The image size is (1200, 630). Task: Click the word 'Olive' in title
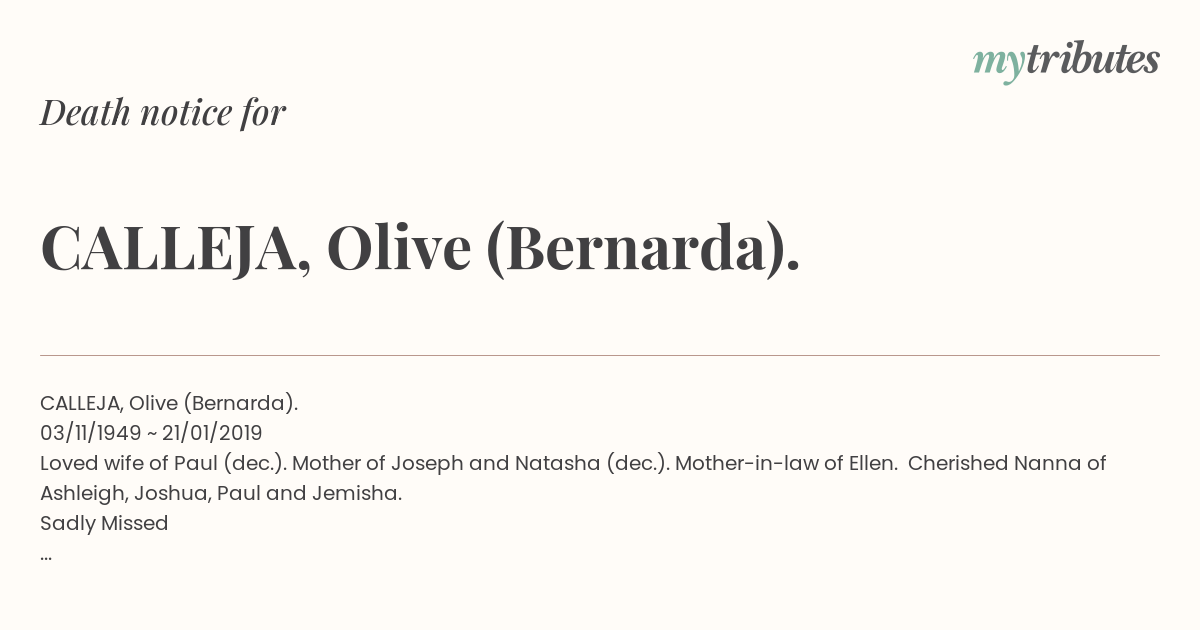399,248
